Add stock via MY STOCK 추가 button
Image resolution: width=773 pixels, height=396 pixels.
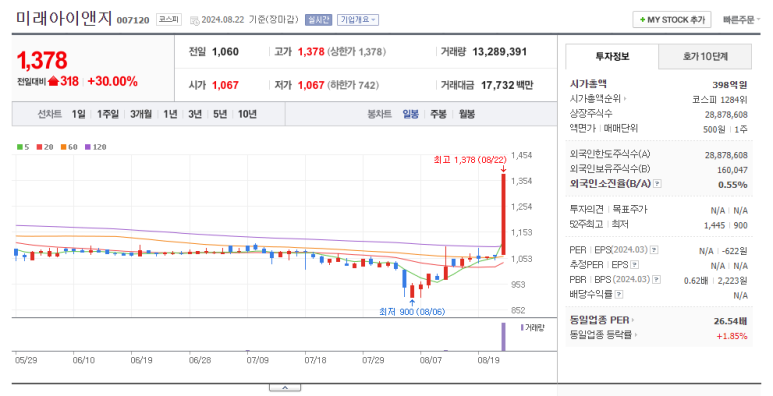(672, 20)
